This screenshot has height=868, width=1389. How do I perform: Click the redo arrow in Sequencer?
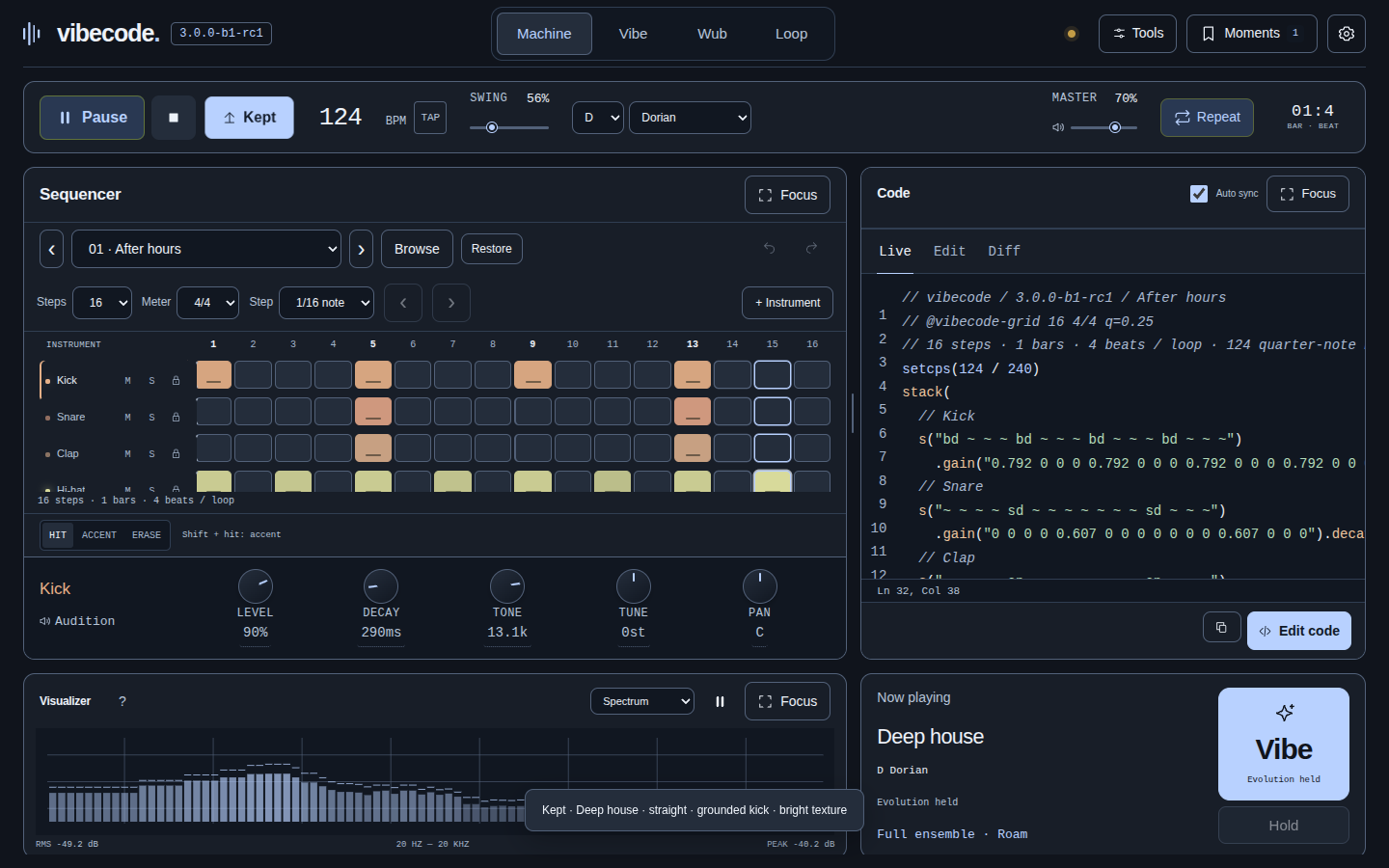click(x=812, y=249)
